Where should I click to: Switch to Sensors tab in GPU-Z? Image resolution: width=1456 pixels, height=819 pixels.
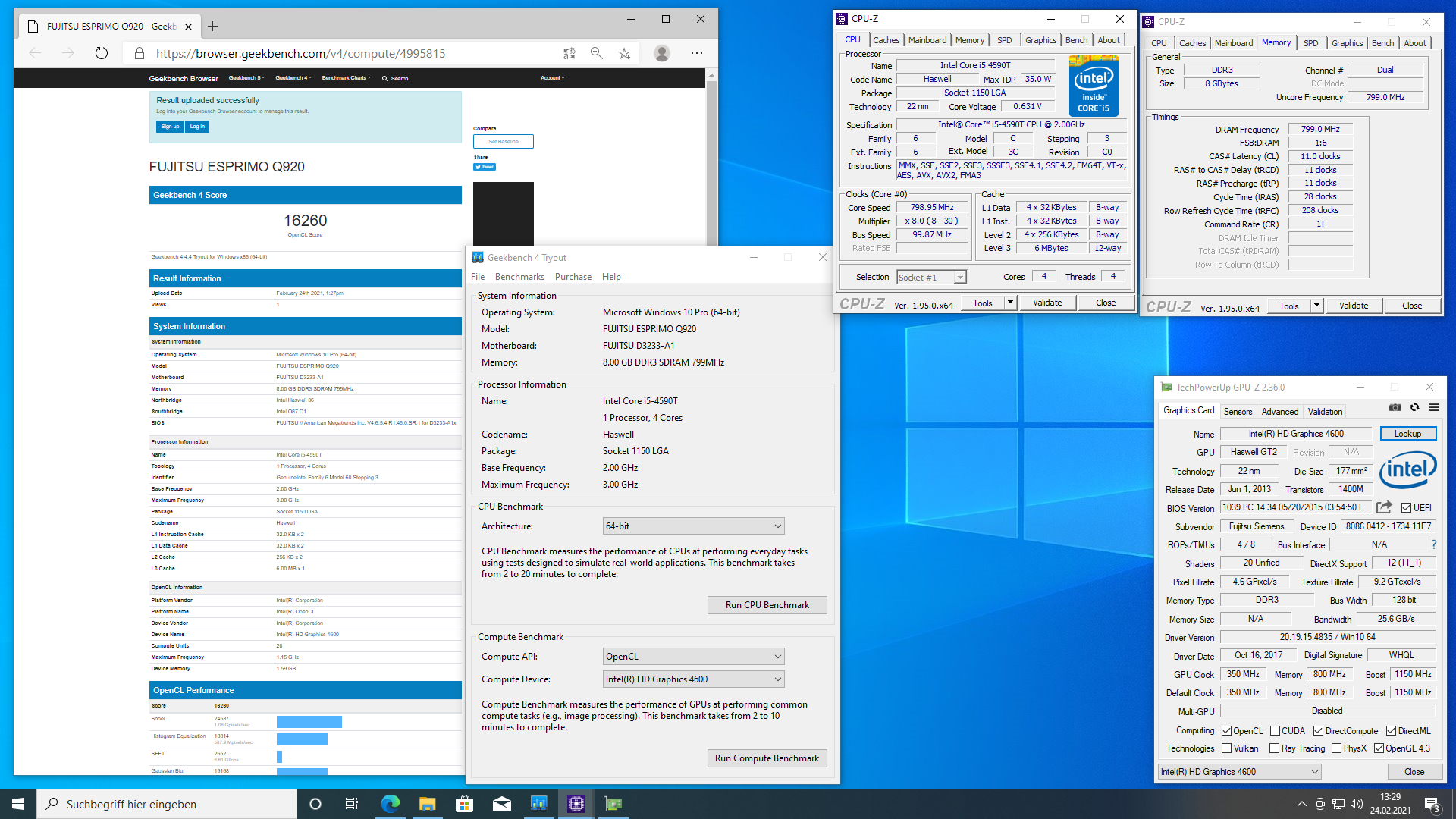pyautogui.click(x=1238, y=412)
